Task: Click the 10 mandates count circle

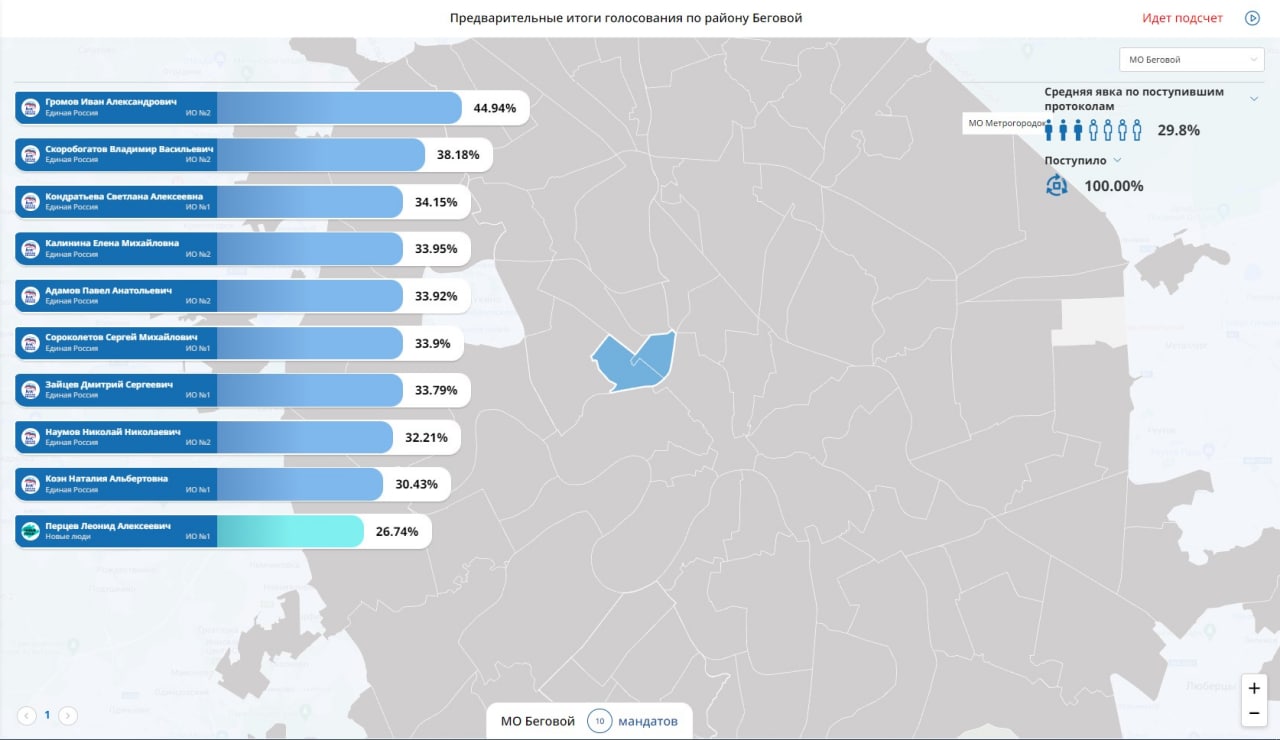Action: 599,721
